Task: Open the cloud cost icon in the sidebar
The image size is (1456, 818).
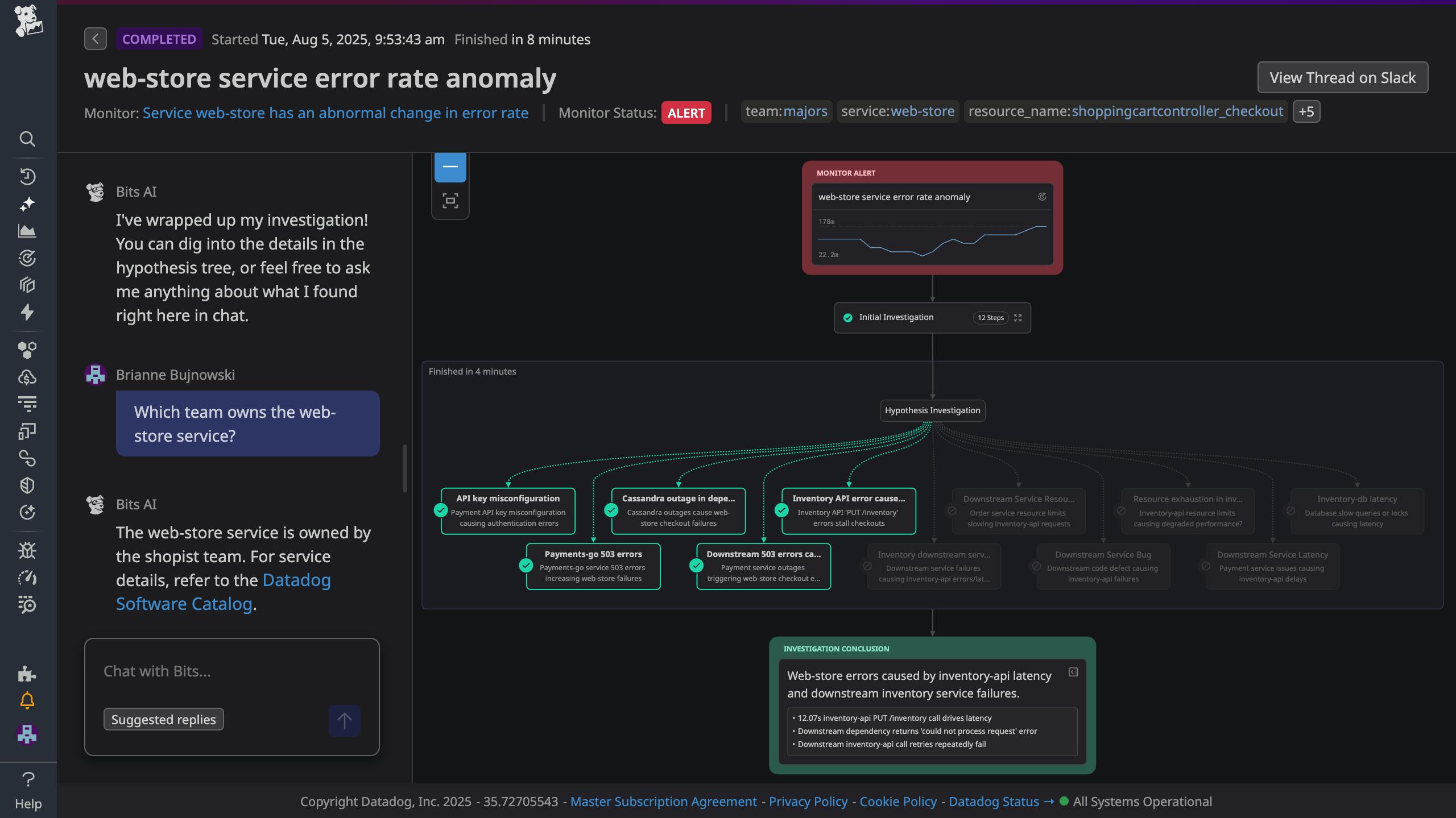Action: [x=27, y=376]
